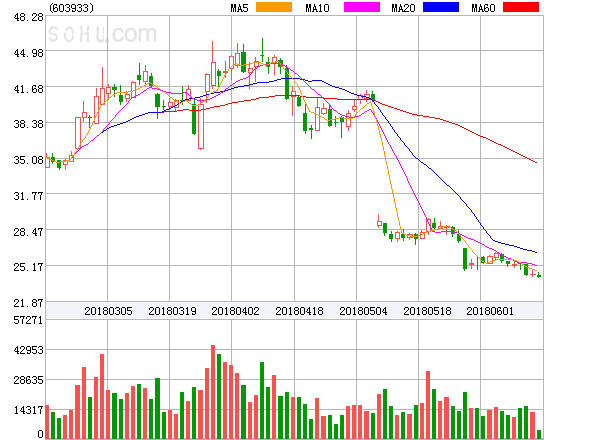Click the end of the blue MA20 line
600x440 pixels.
point(536,253)
